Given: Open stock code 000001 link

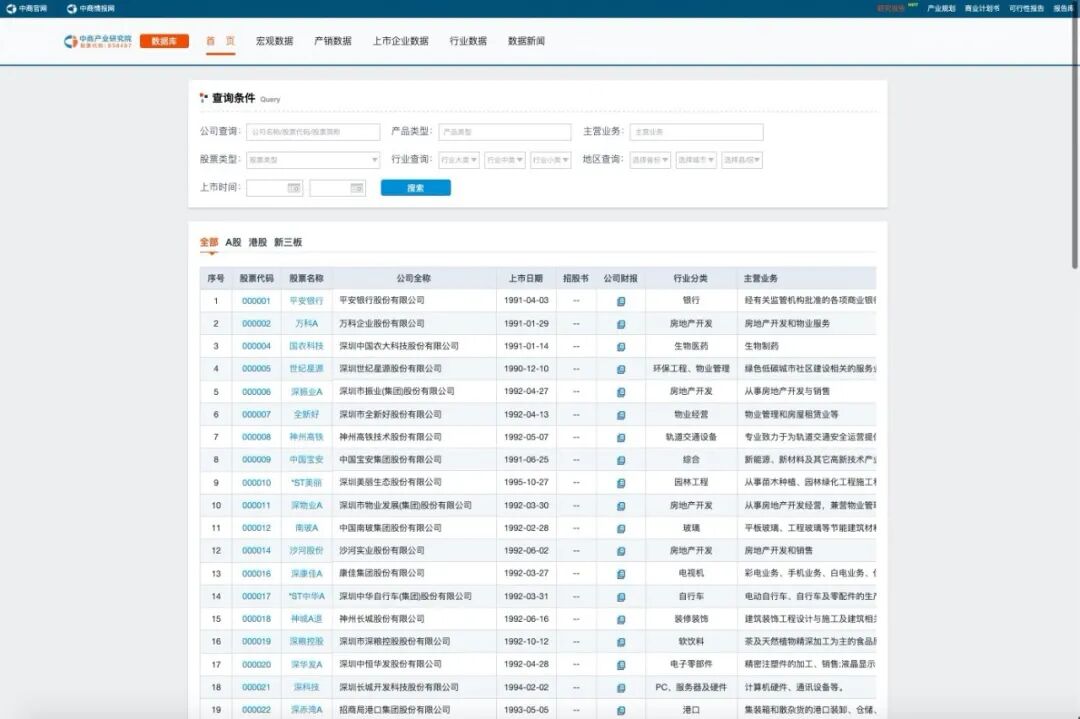Looking at the screenshot, I should click(256, 301).
